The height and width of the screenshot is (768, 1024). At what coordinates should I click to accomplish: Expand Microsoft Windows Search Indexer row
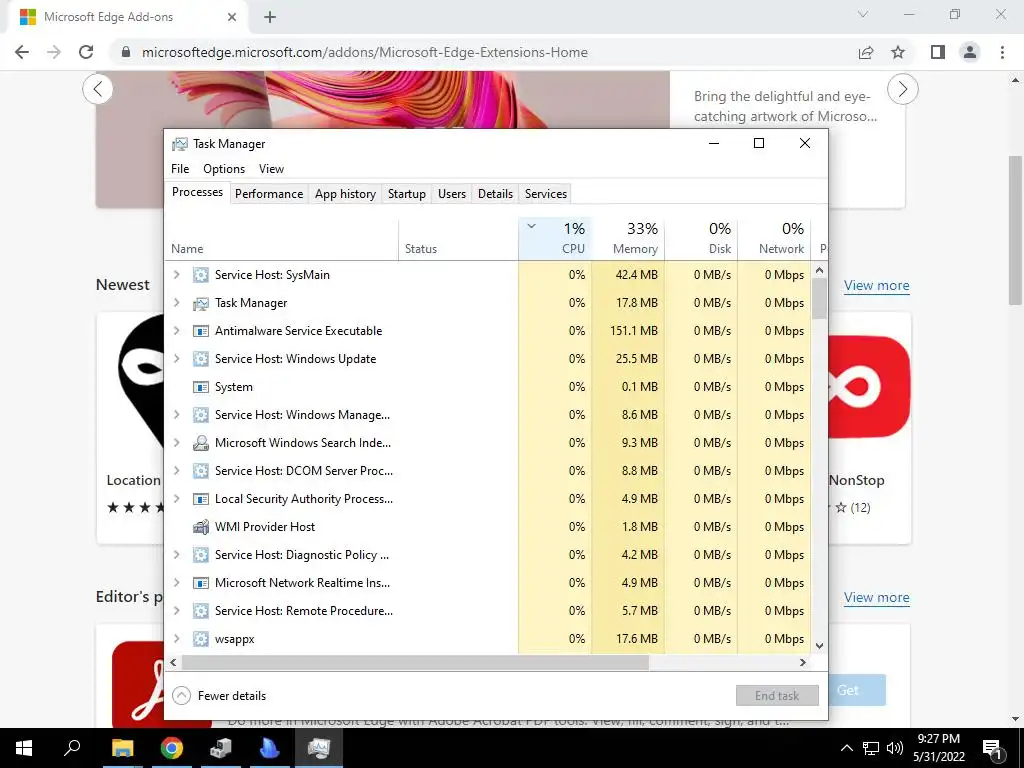[x=176, y=443]
